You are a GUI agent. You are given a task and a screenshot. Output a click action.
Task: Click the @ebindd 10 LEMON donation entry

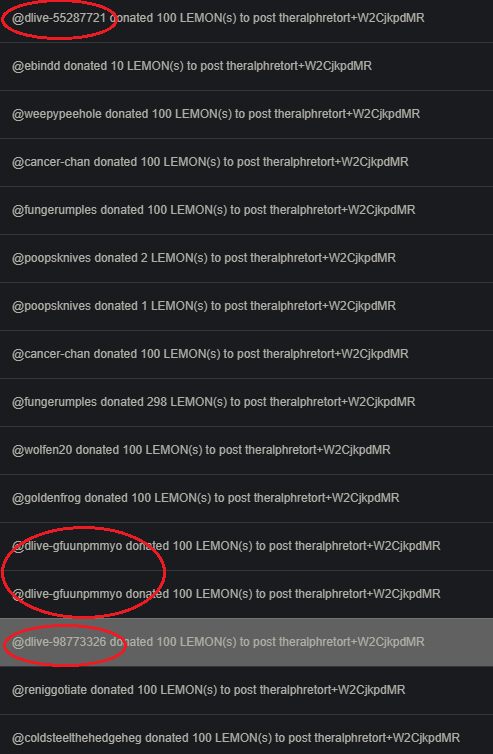(246, 66)
